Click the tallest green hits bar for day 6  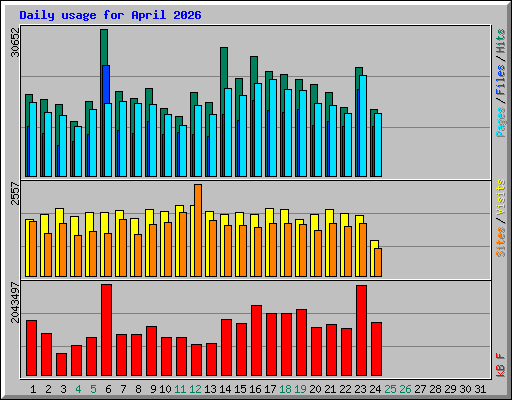pyautogui.click(x=104, y=47)
